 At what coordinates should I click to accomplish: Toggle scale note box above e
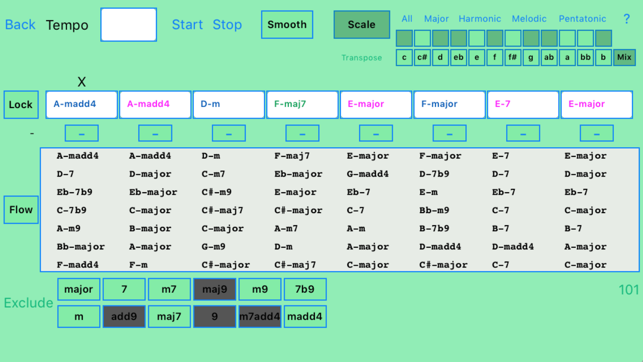(477, 38)
